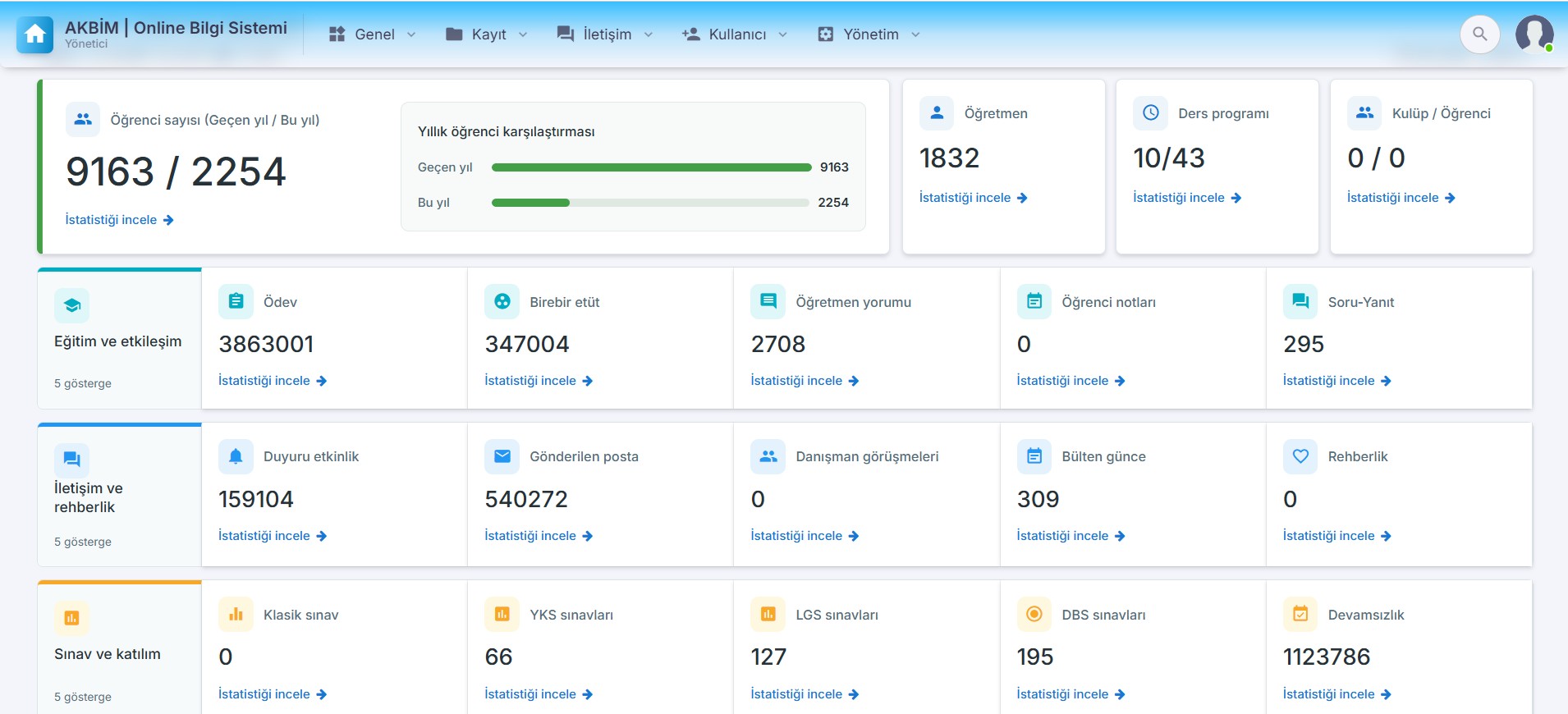Click the YKS sınavları chart icon
The height and width of the screenshot is (714, 1568).
[x=502, y=614]
